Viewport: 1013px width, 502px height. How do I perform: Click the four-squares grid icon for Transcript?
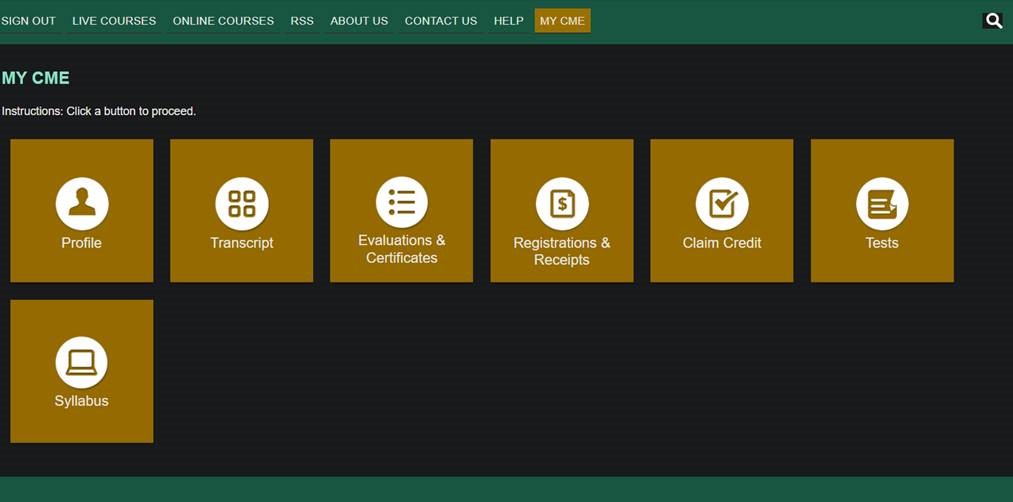242,203
